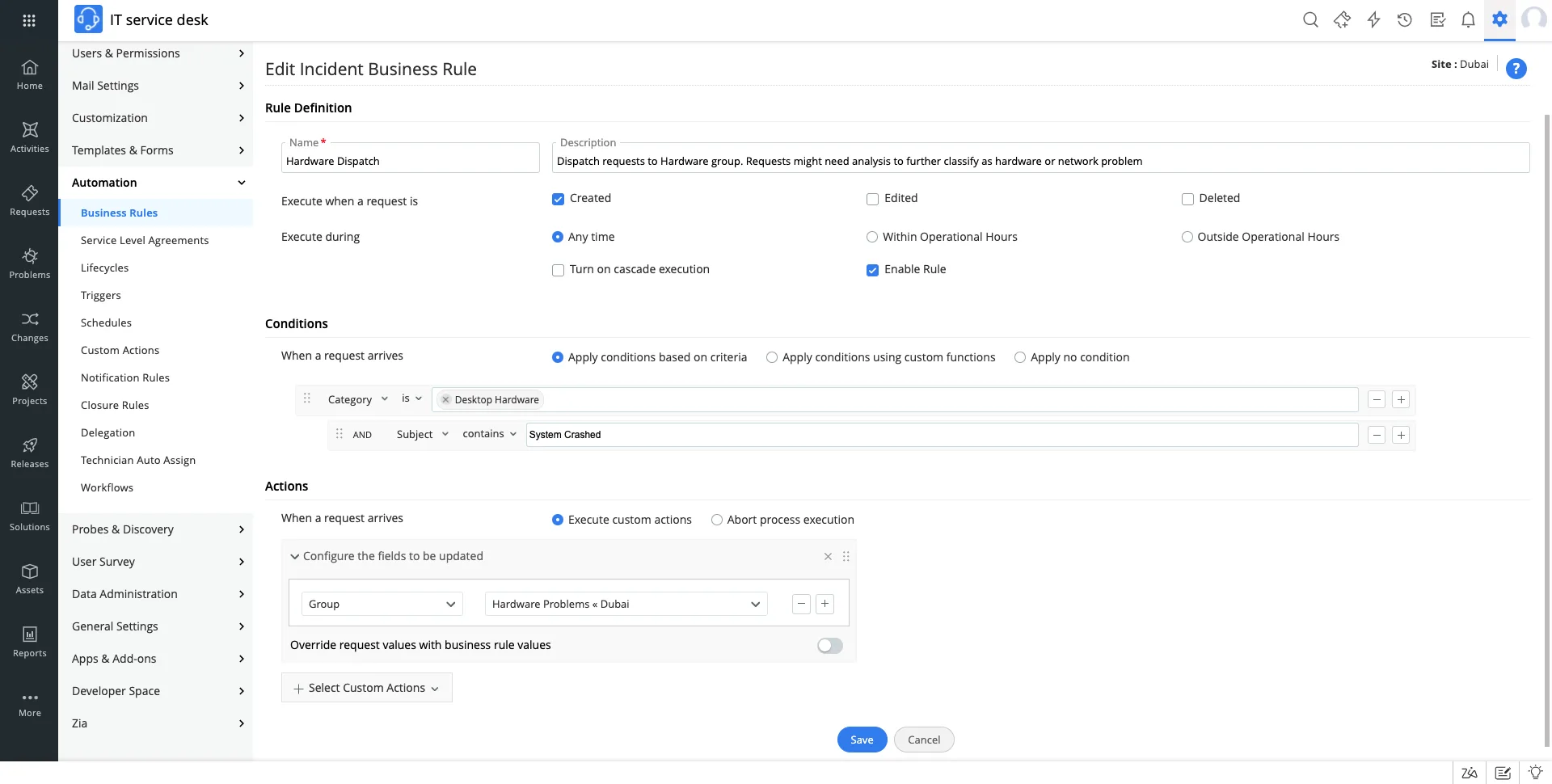The image size is (1552, 784).
Task: Open the Workflows menu item
Action: pyautogui.click(x=107, y=487)
